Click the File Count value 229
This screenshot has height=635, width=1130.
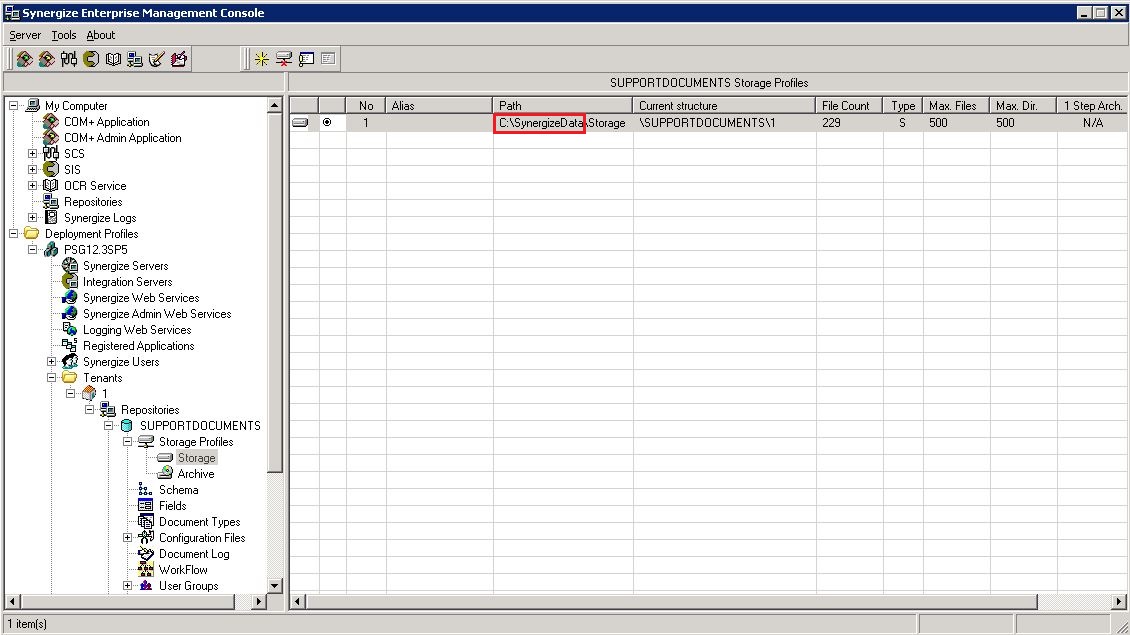coord(831,123)
